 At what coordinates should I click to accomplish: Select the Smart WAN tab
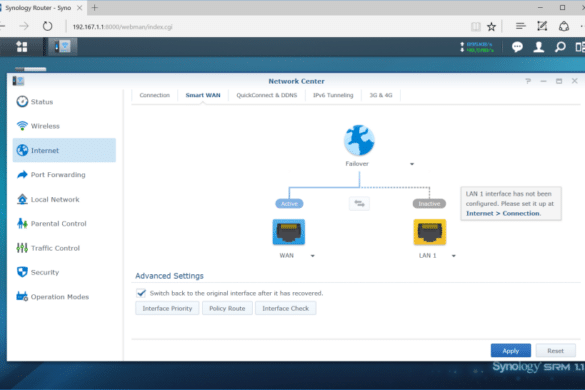click(203, 95)
